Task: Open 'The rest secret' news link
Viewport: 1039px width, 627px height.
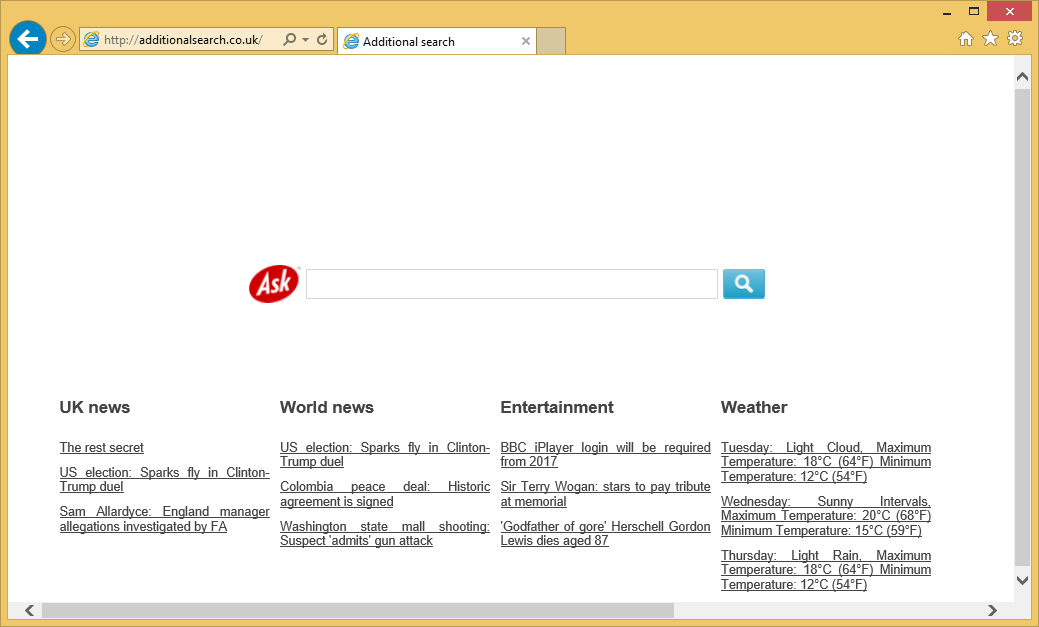Action: click(102, 448)
